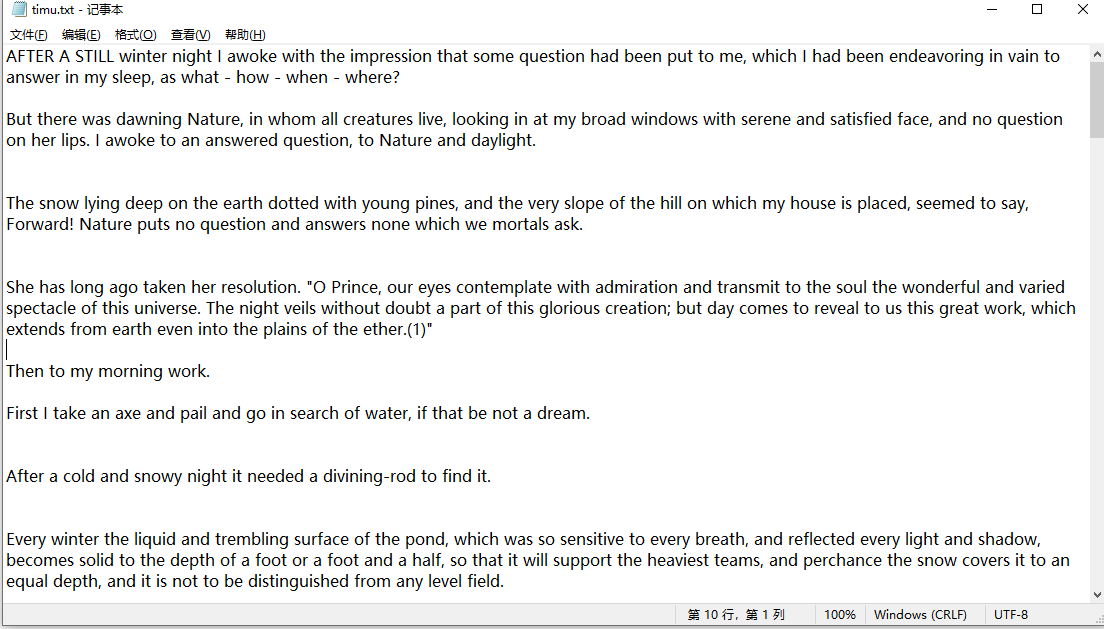The width and height of the screenshot is (1104, 629).
Task: Open the 查看(V) menu
Action: tap(190, 35)
